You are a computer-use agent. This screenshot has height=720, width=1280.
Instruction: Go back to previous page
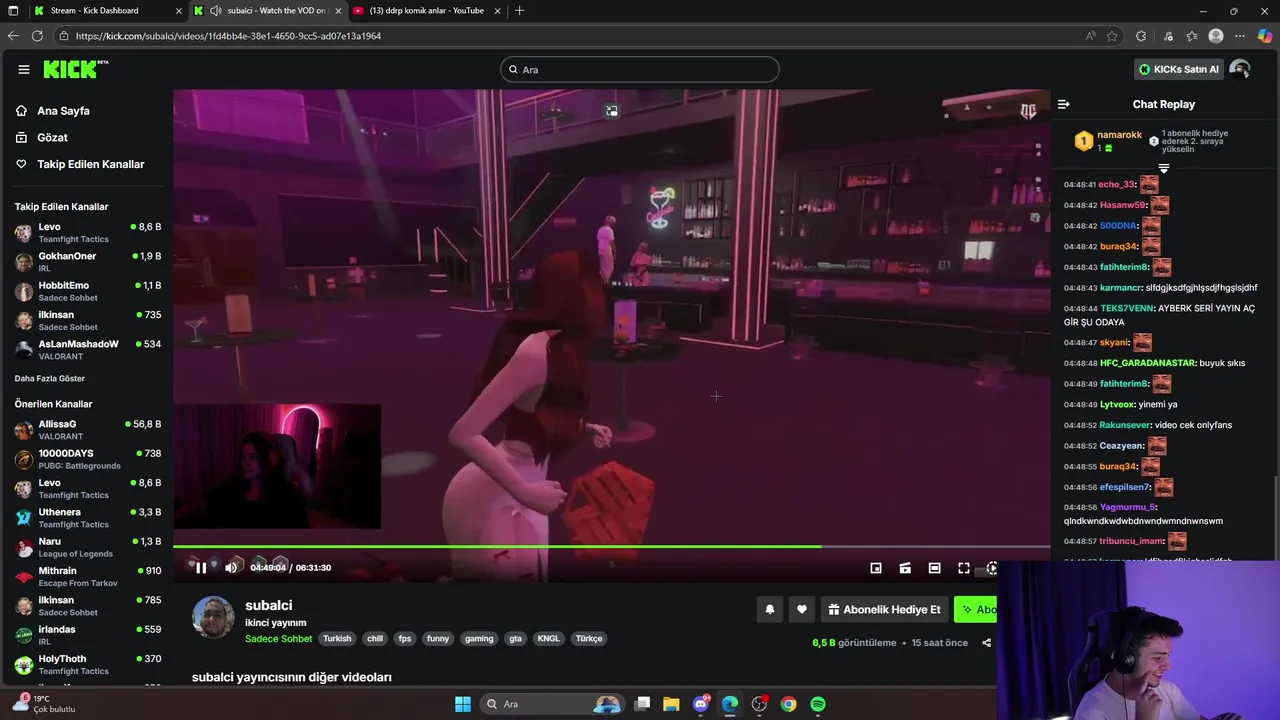tap(13, 36)
